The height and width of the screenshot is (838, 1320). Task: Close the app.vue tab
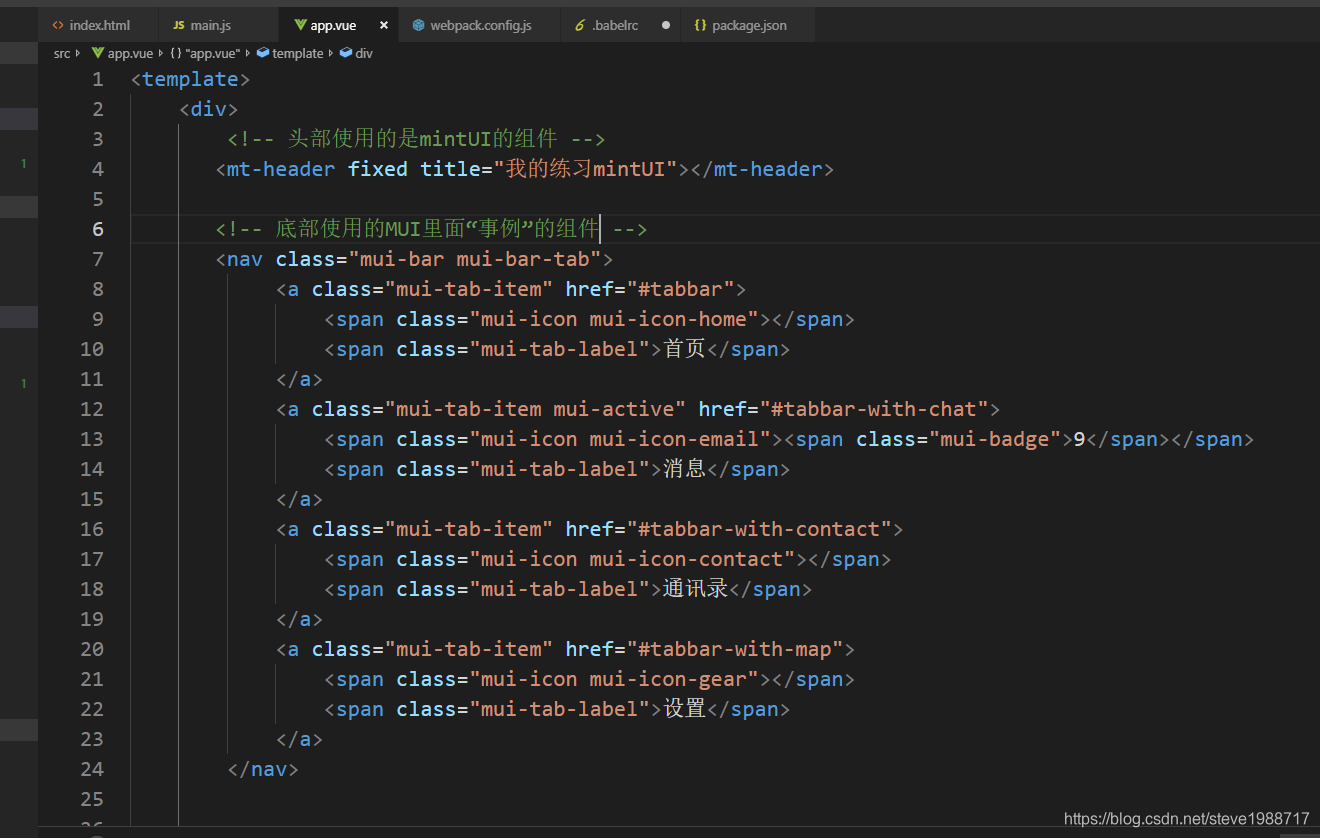point(384,25)
